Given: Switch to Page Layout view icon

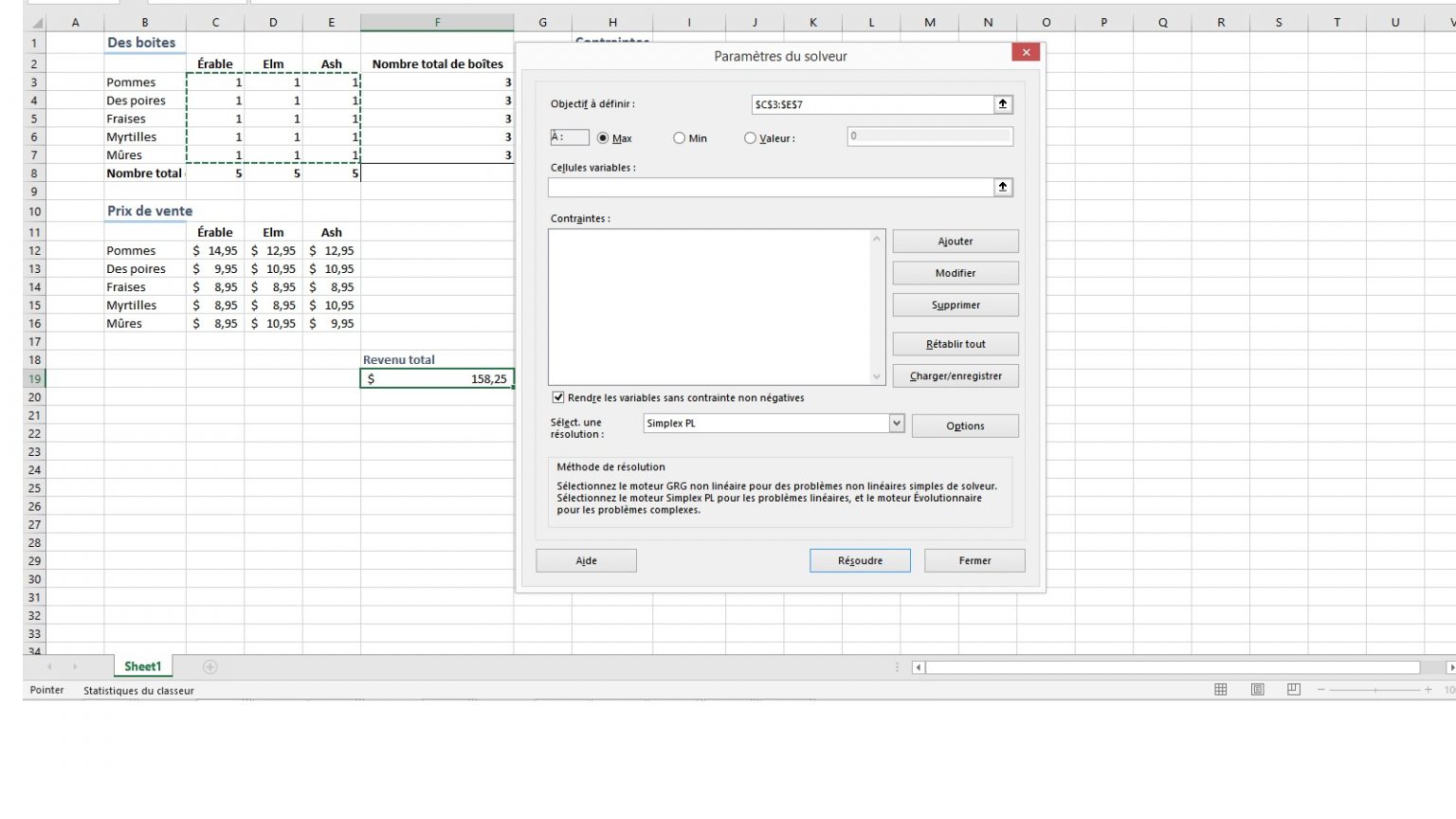Looking at the screenshot, I should point(1257,690).
